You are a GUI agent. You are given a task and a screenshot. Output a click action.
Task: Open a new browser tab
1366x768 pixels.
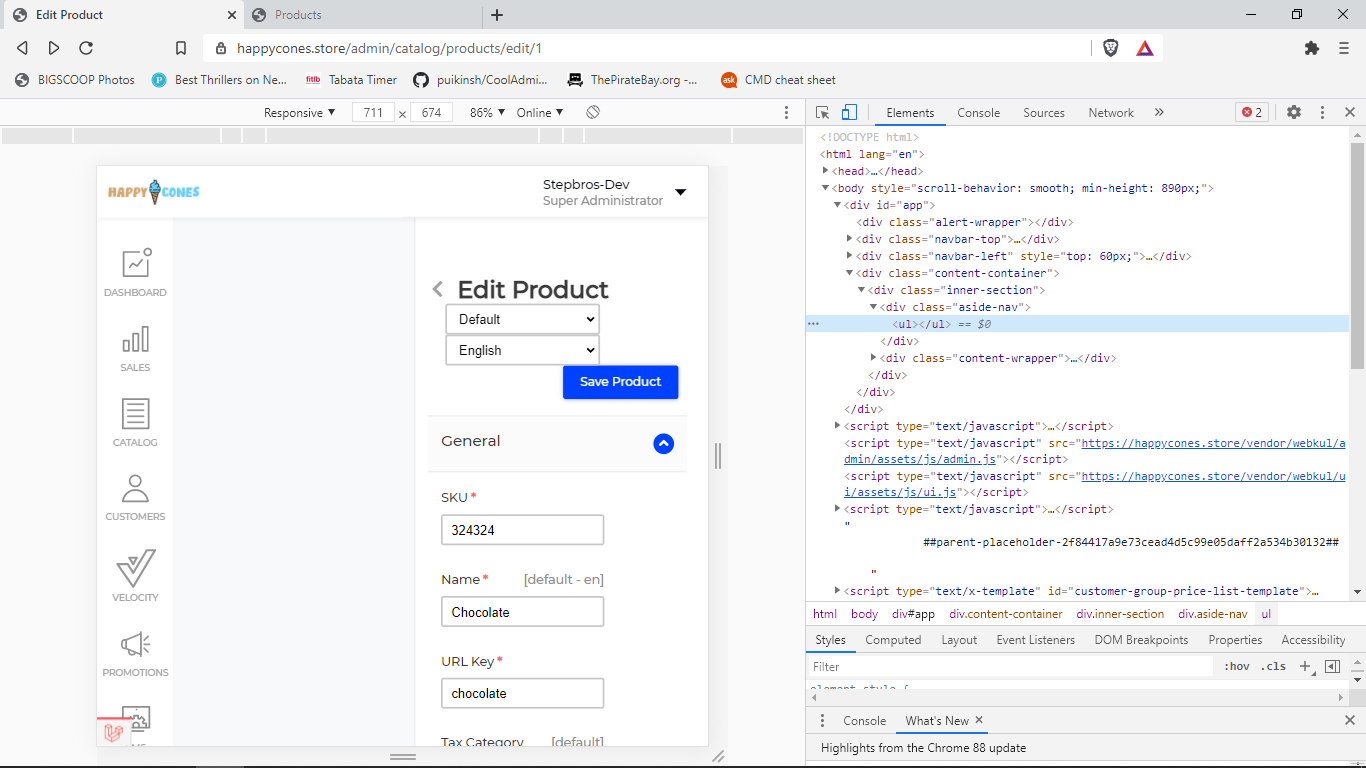pyautogui.click(x=497, y=15)
